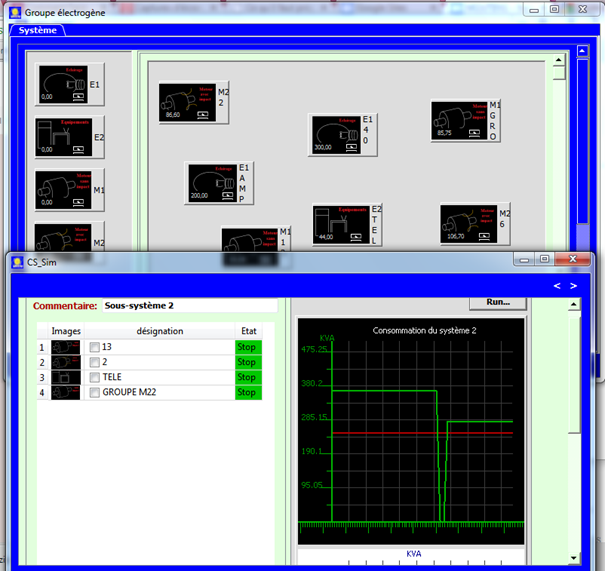Image resolution: width=605 pixels, height=571 pixels.
Task: Open small screen button on E1 palette item
Action: pyautogui.click(x=78, y=97)
